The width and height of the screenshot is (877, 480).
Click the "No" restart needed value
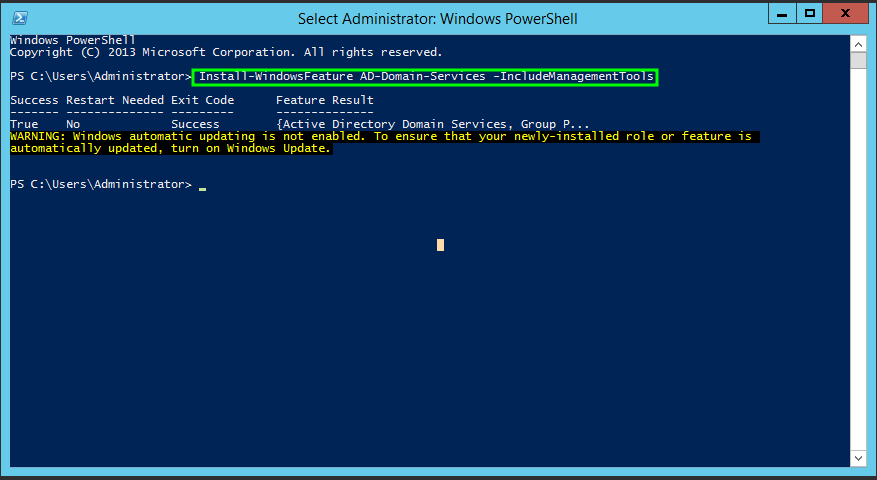[73, 124]
